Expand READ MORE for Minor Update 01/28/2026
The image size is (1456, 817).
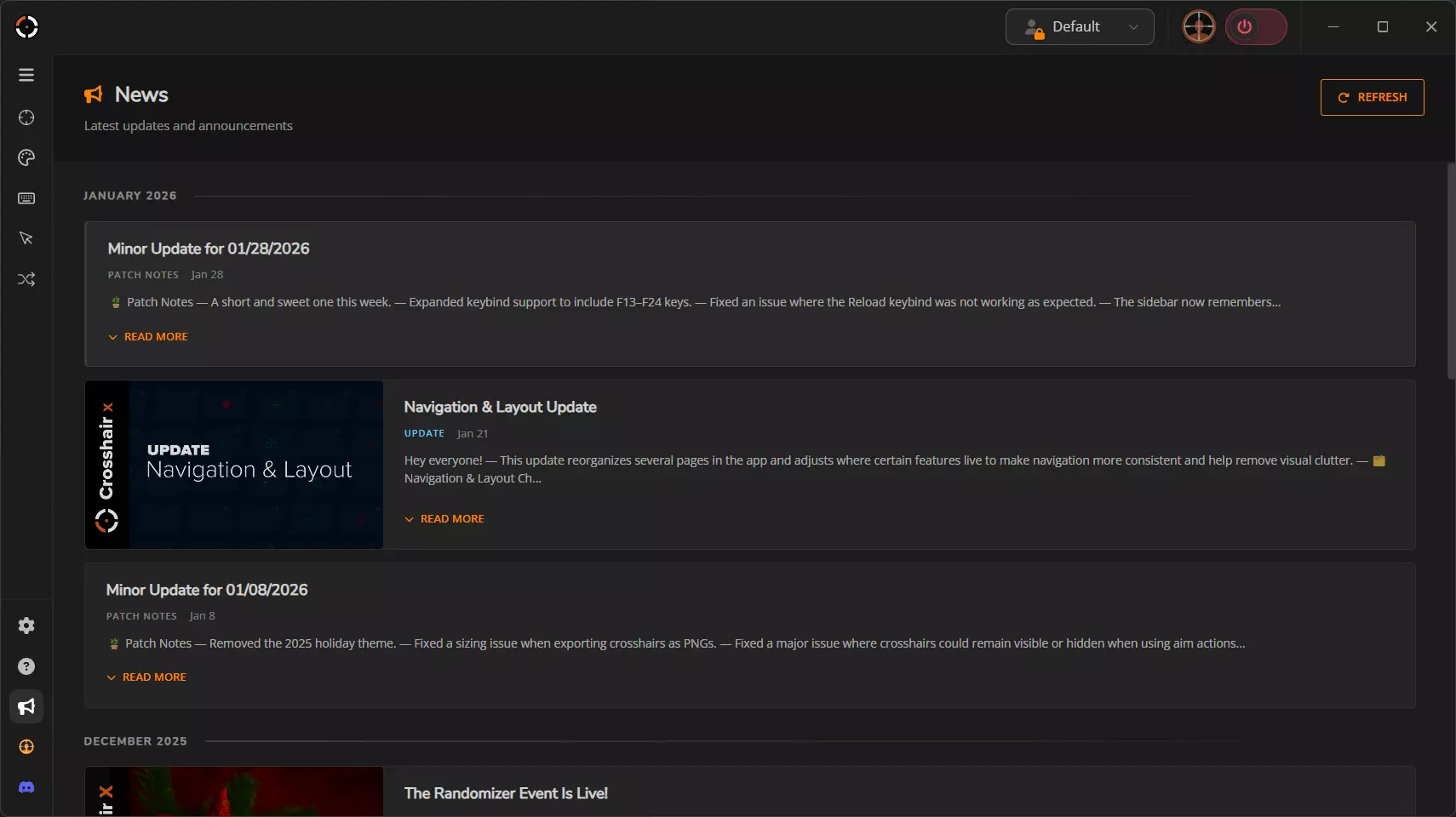[x=148, y=337]
